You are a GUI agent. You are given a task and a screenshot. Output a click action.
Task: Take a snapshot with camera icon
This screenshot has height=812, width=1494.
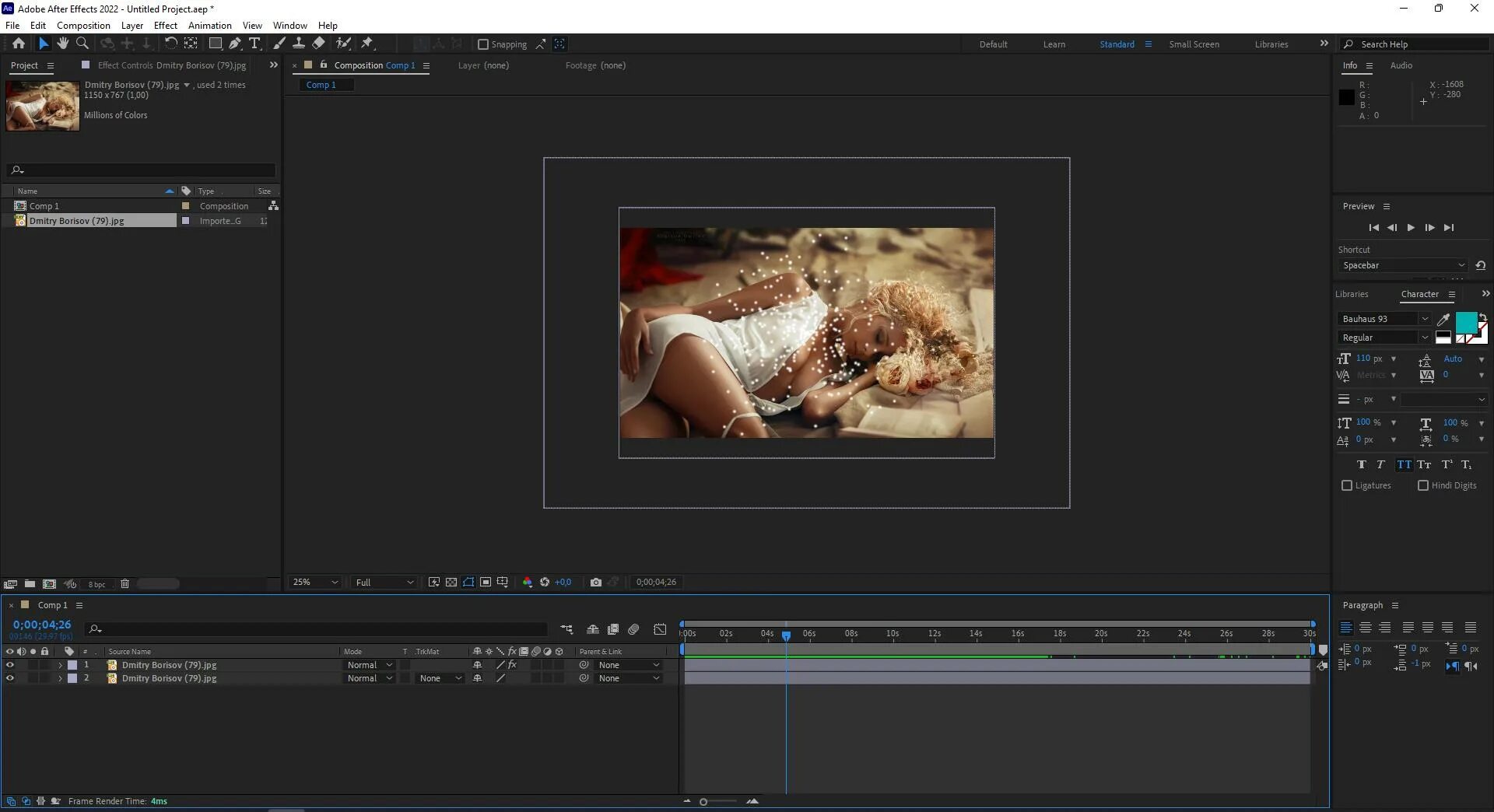595,582
